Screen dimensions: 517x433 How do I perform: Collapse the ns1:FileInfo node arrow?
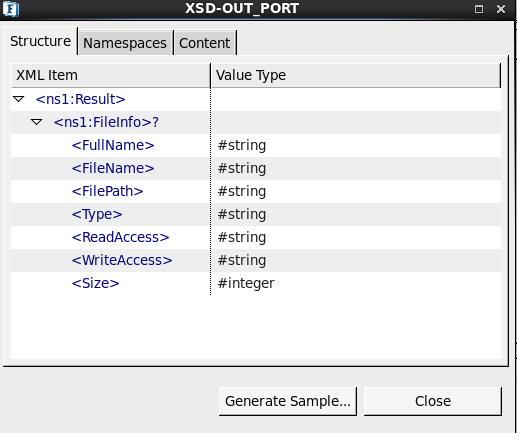pyautogui.click(x=37, y=122)
